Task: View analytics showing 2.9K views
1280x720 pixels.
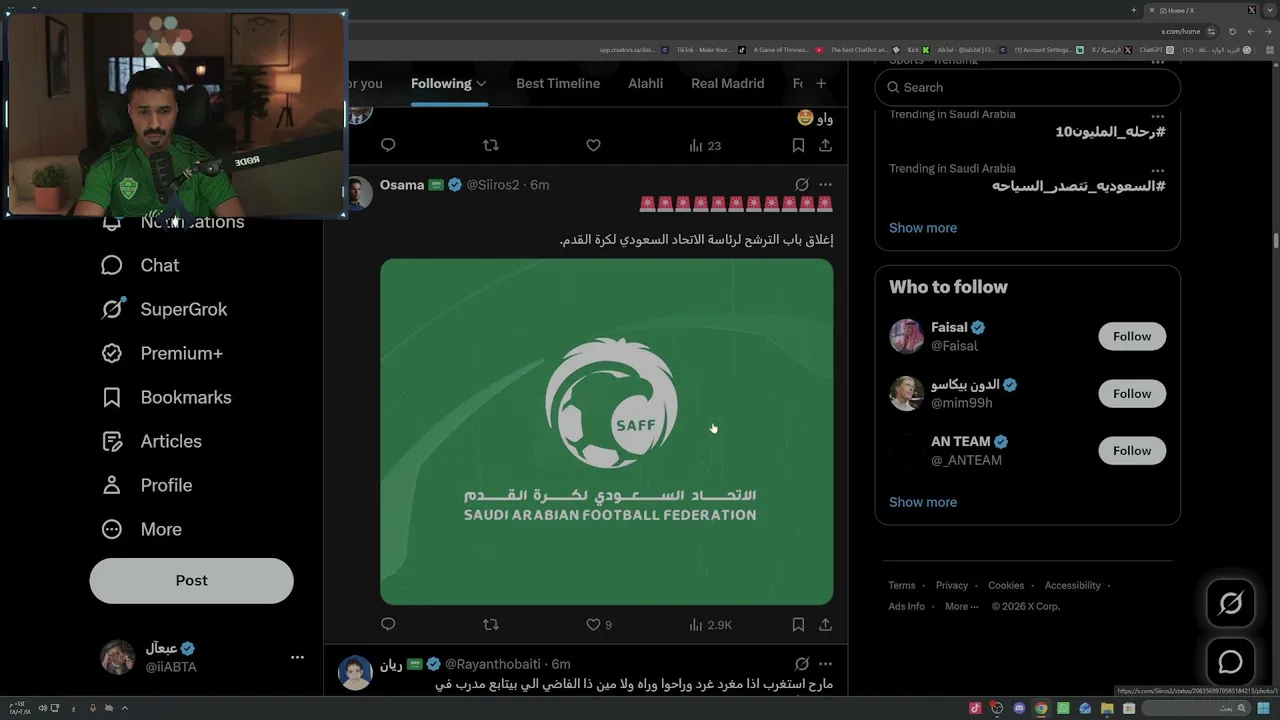Action: 710,624
